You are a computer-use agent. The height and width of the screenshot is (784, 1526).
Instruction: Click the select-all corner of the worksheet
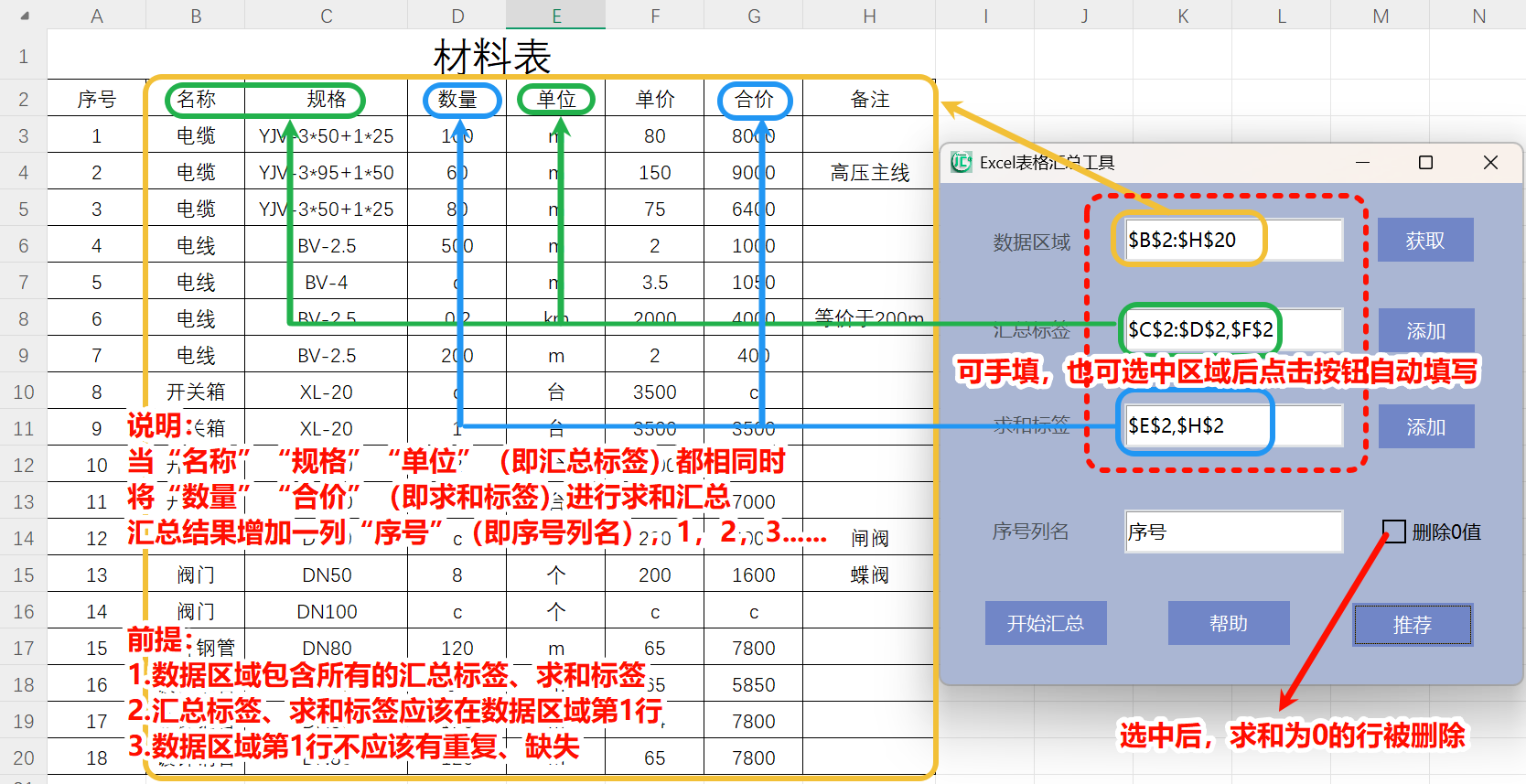24,16
